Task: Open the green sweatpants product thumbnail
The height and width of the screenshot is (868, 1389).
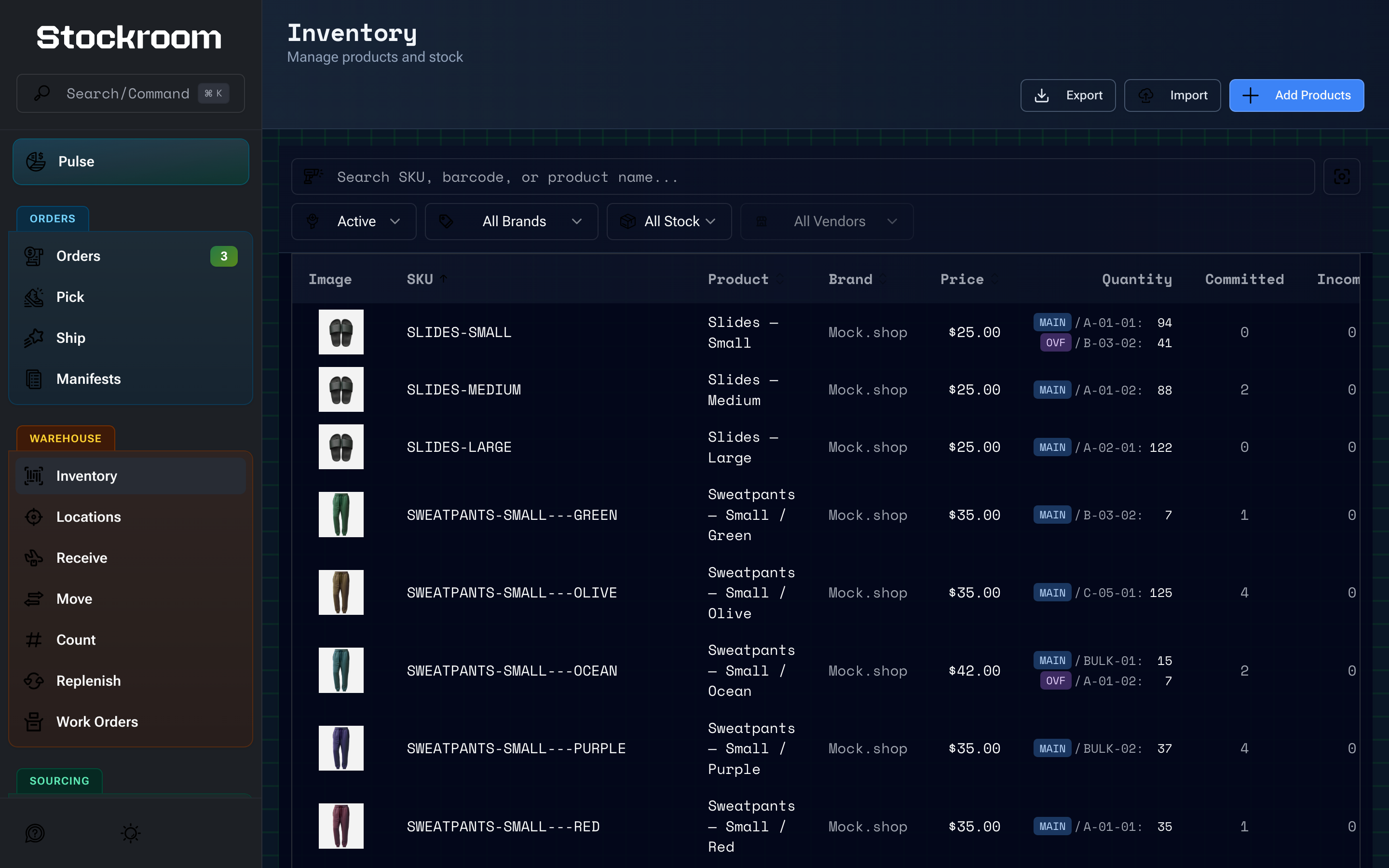Action: click(341, 515)
